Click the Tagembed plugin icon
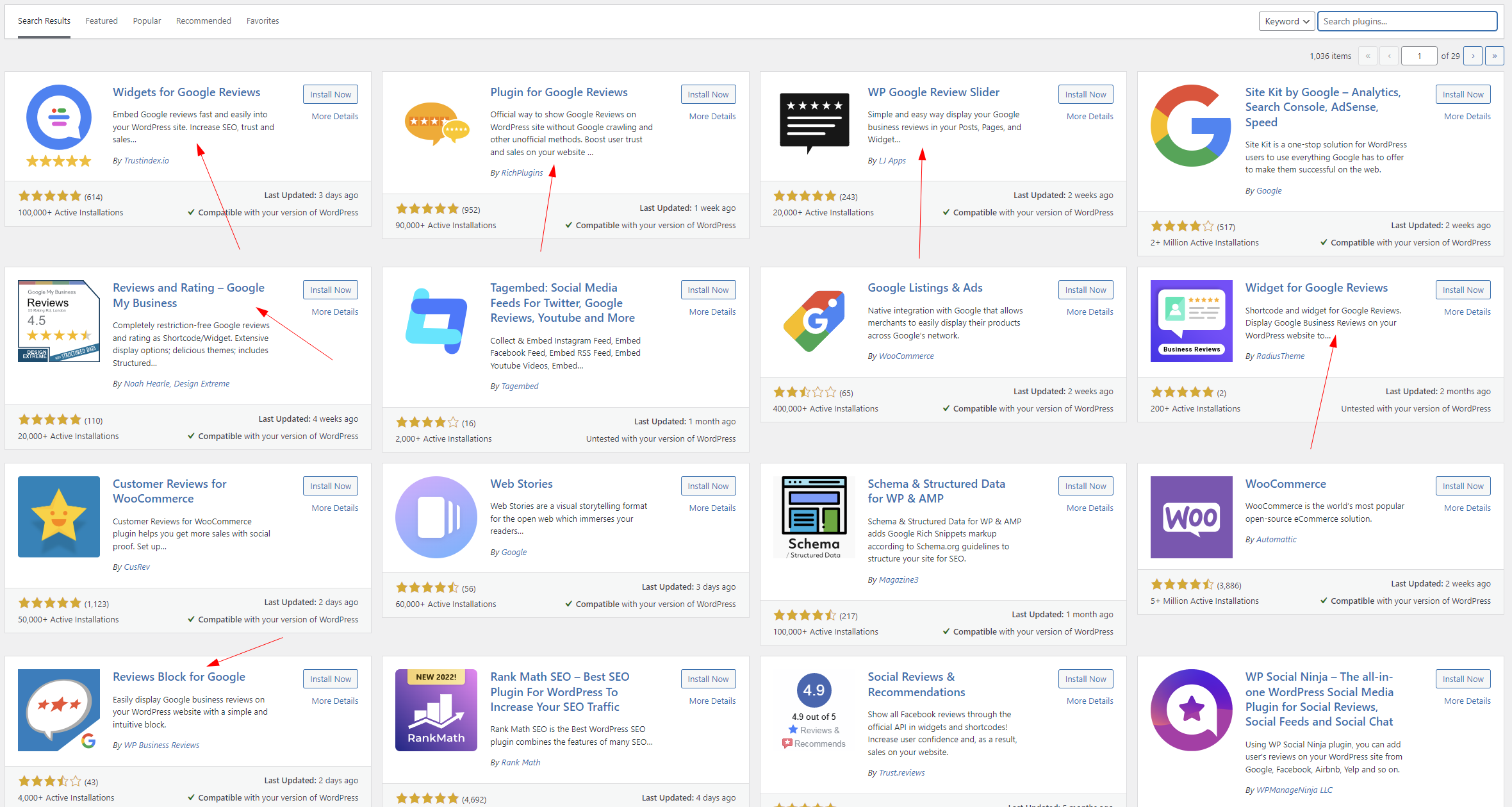The height and width of the screenshot is (807, 1512). (x=436, y=321)
